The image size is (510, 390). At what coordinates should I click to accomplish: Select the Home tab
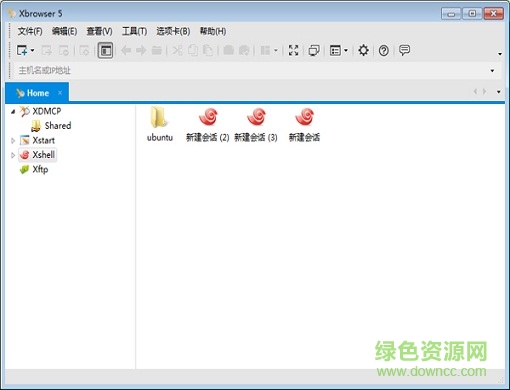(37, 93)
